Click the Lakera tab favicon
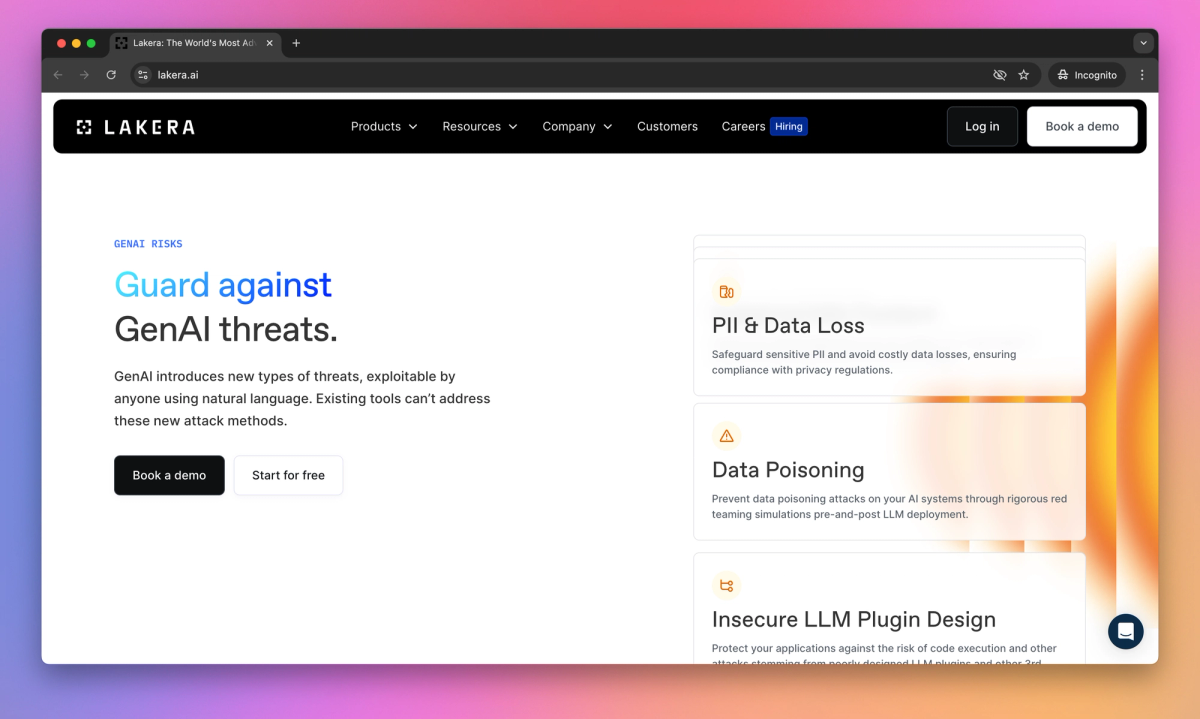 point(122,43)
